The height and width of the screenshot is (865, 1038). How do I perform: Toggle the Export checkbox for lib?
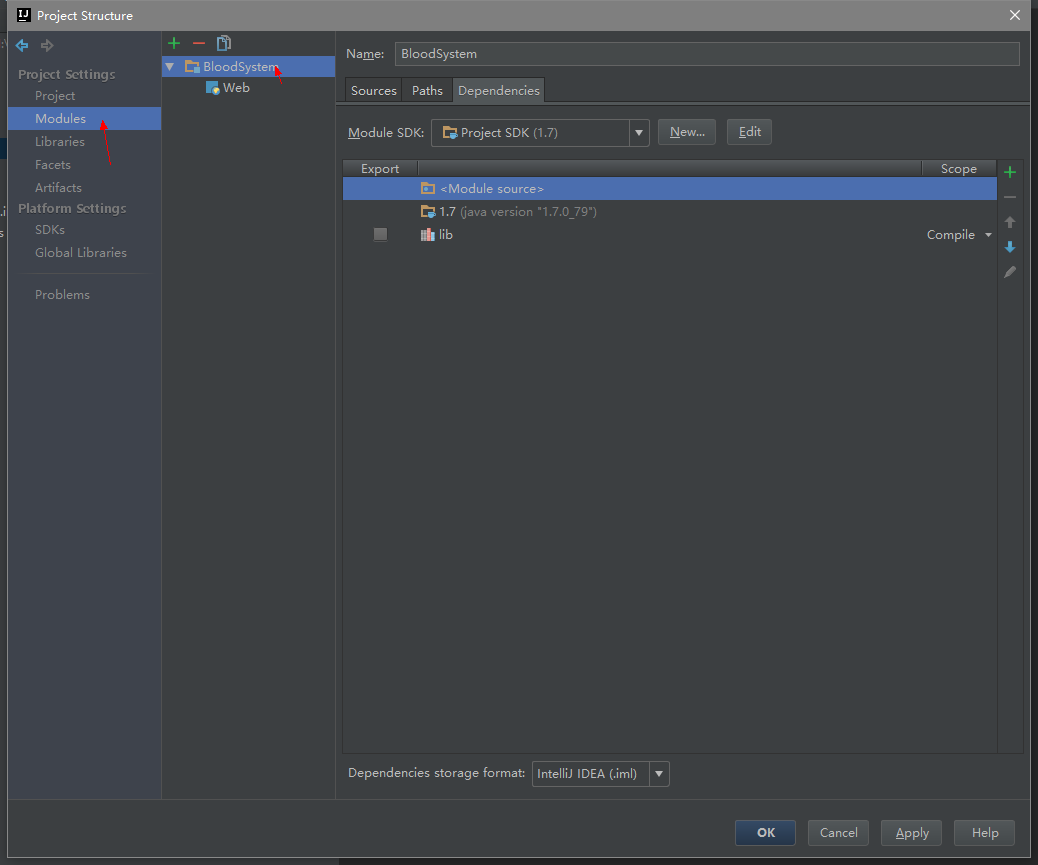pos(380,234)
